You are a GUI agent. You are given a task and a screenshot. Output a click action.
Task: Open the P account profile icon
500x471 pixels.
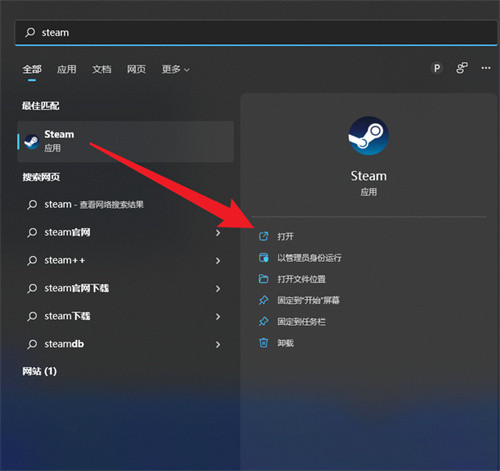click(x=436, y=68)
